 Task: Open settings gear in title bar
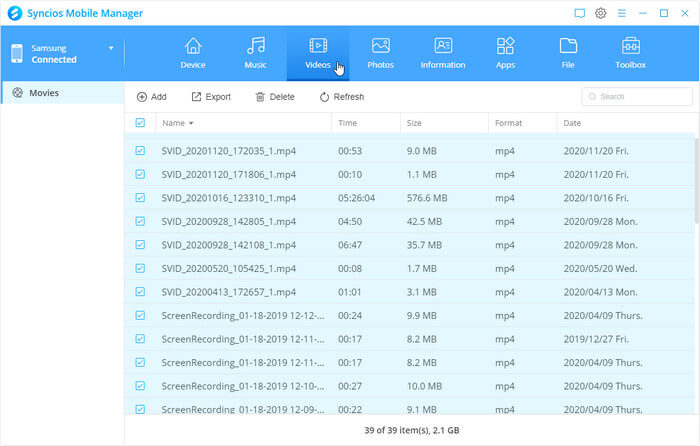point(600,13)
